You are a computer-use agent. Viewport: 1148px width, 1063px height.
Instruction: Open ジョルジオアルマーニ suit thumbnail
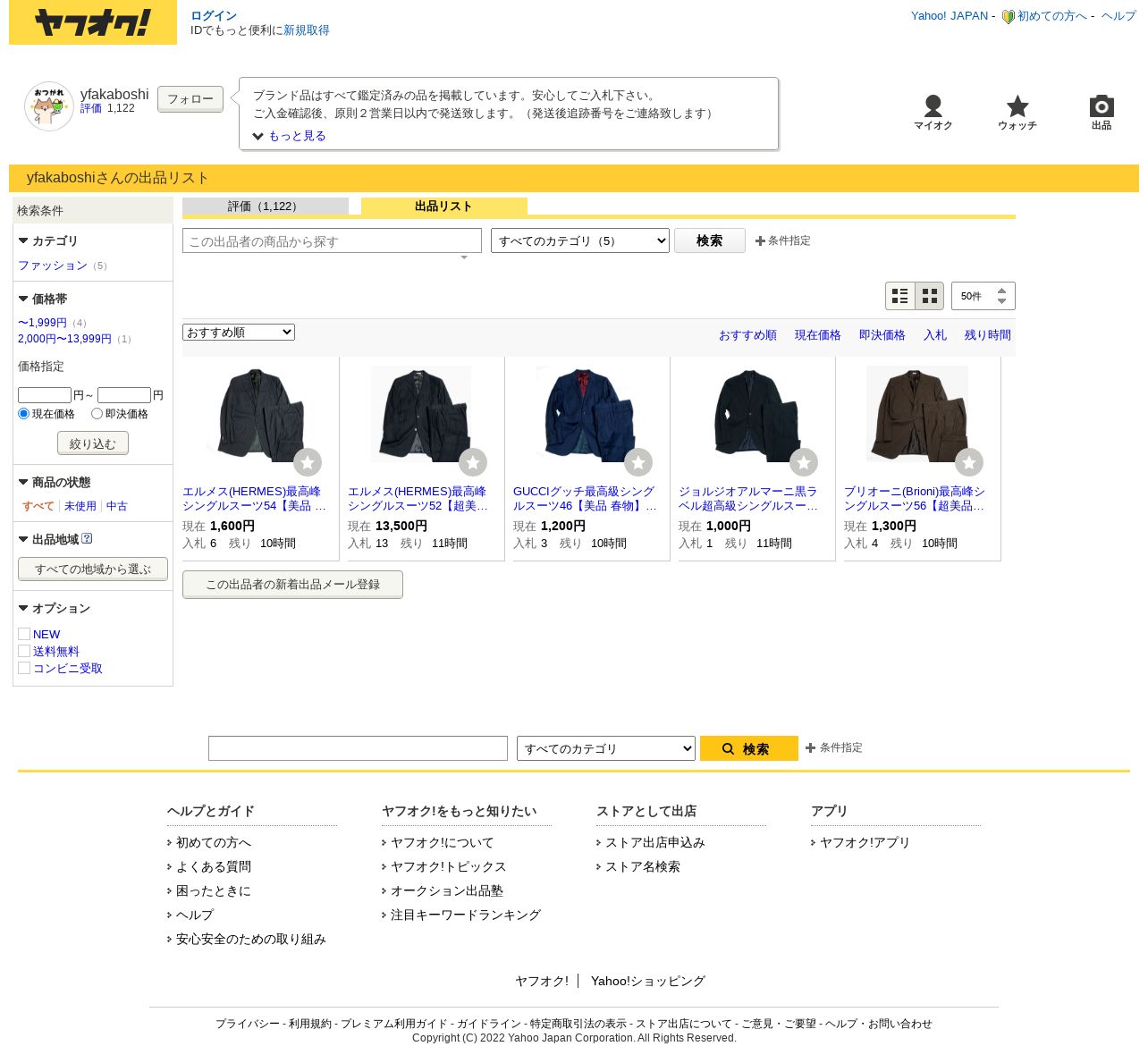point(752,414)
